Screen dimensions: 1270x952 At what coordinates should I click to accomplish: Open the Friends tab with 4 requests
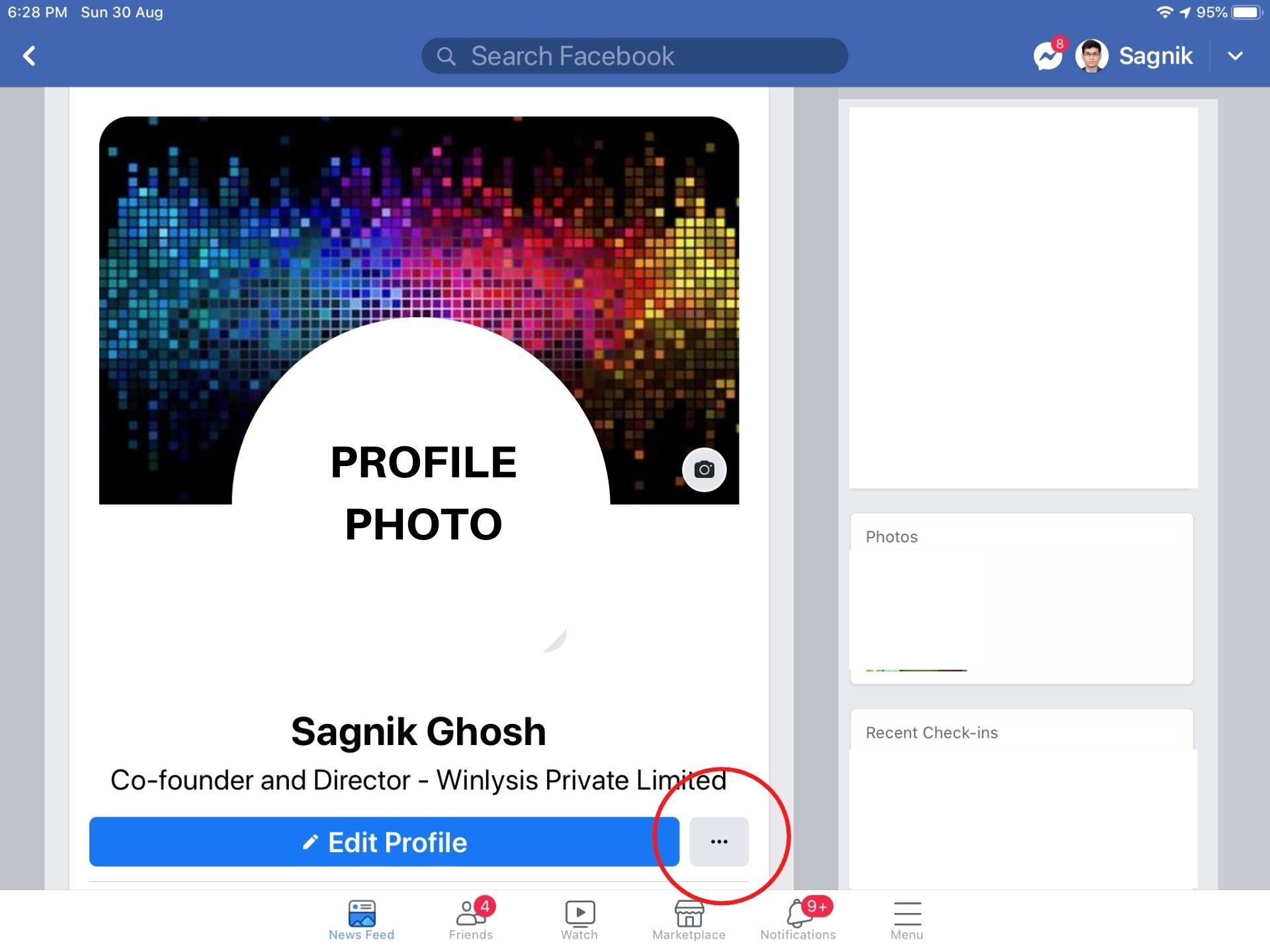[x=471, y=920]
